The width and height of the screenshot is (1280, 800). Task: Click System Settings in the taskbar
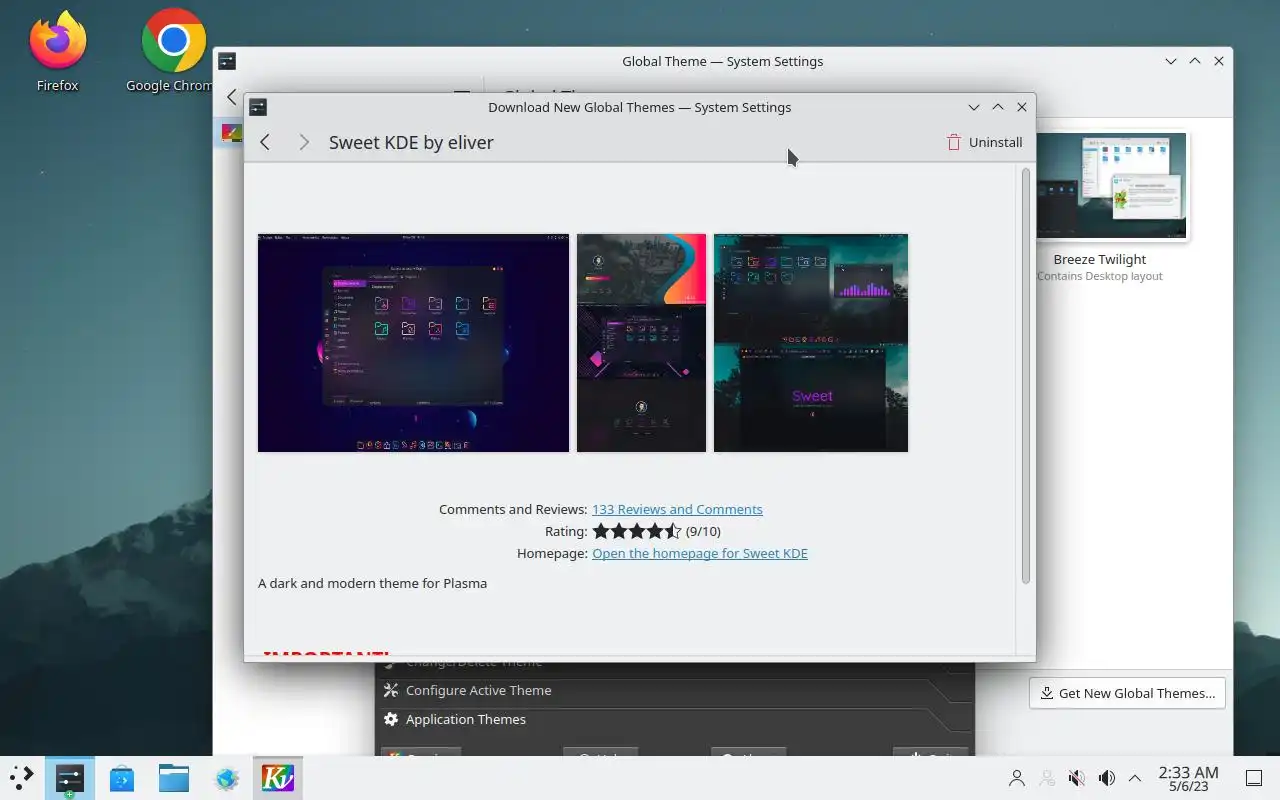[69, 778]
